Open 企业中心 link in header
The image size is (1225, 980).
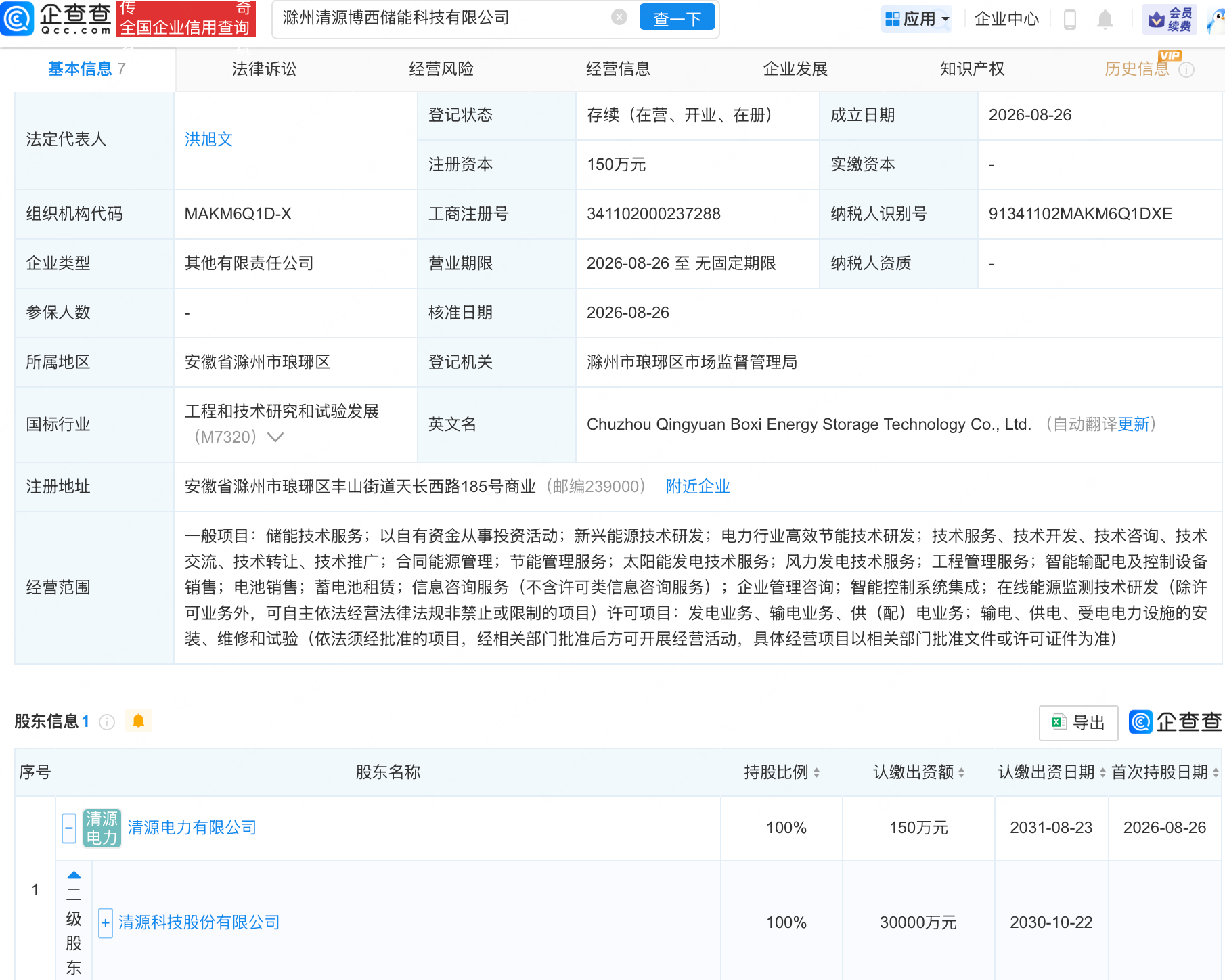[1006, 19]
